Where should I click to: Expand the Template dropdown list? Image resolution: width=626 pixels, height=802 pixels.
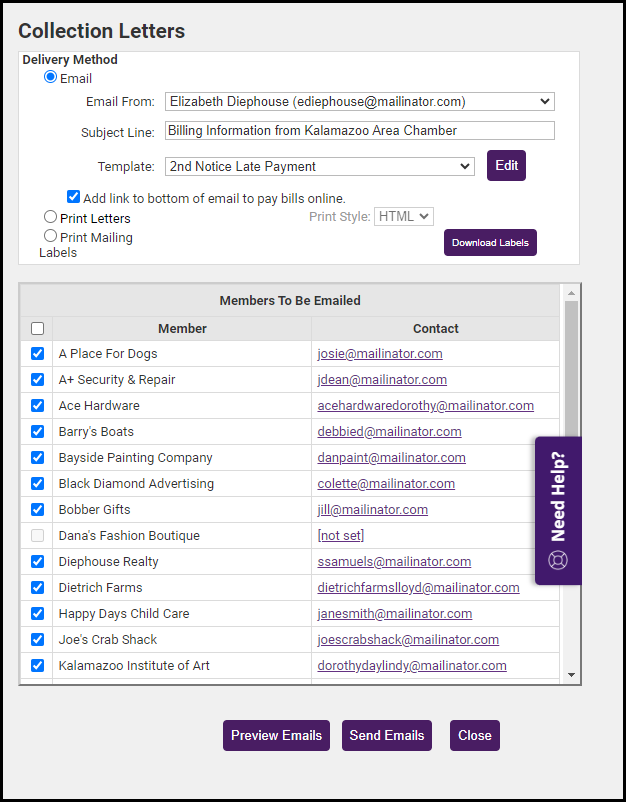pyautogui.click(x=319, y=167)
